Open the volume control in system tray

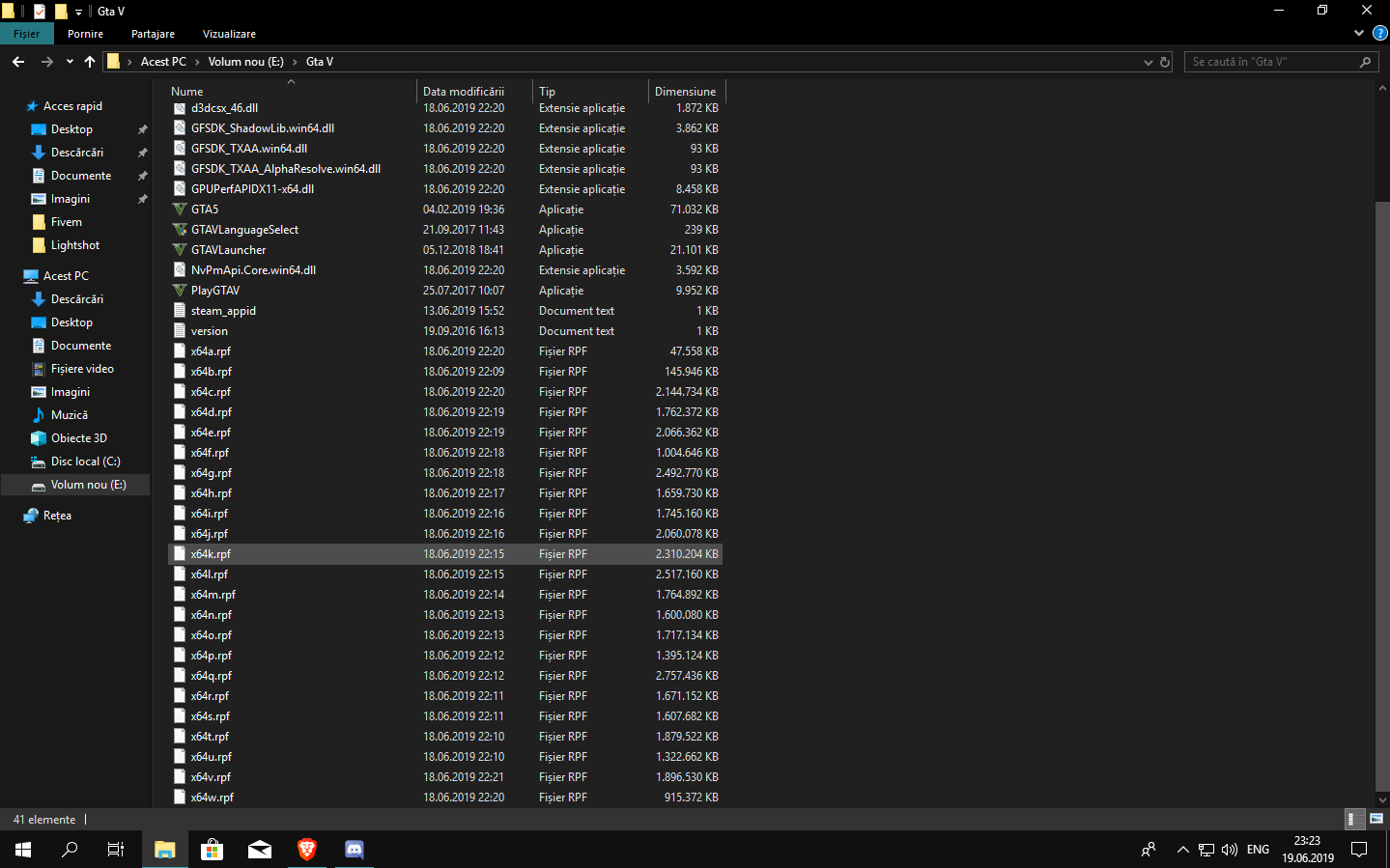pyautogui.click(x=1230, y=850)
